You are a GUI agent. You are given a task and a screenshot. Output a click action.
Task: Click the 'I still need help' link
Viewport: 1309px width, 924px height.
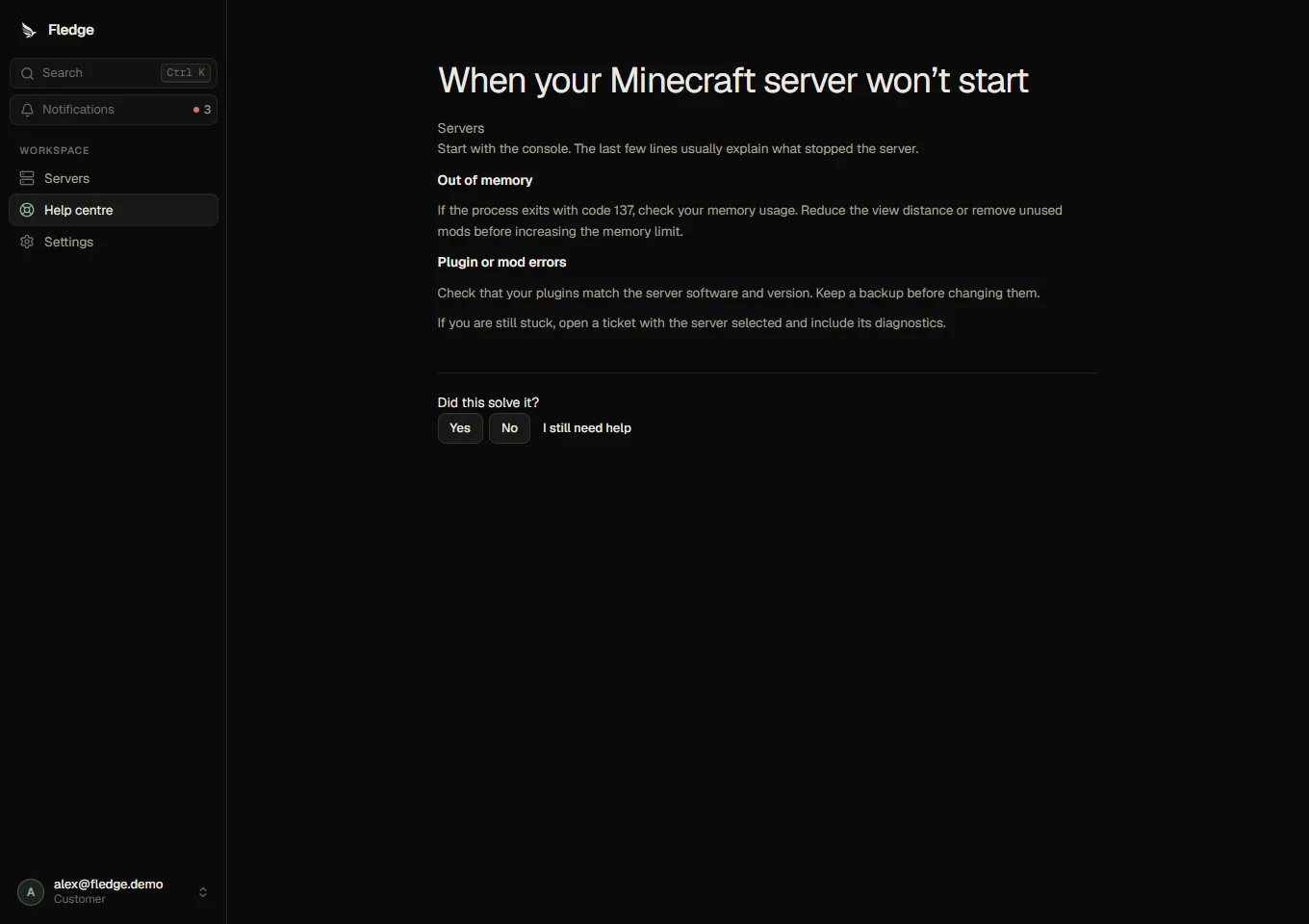tap(587, 428)
